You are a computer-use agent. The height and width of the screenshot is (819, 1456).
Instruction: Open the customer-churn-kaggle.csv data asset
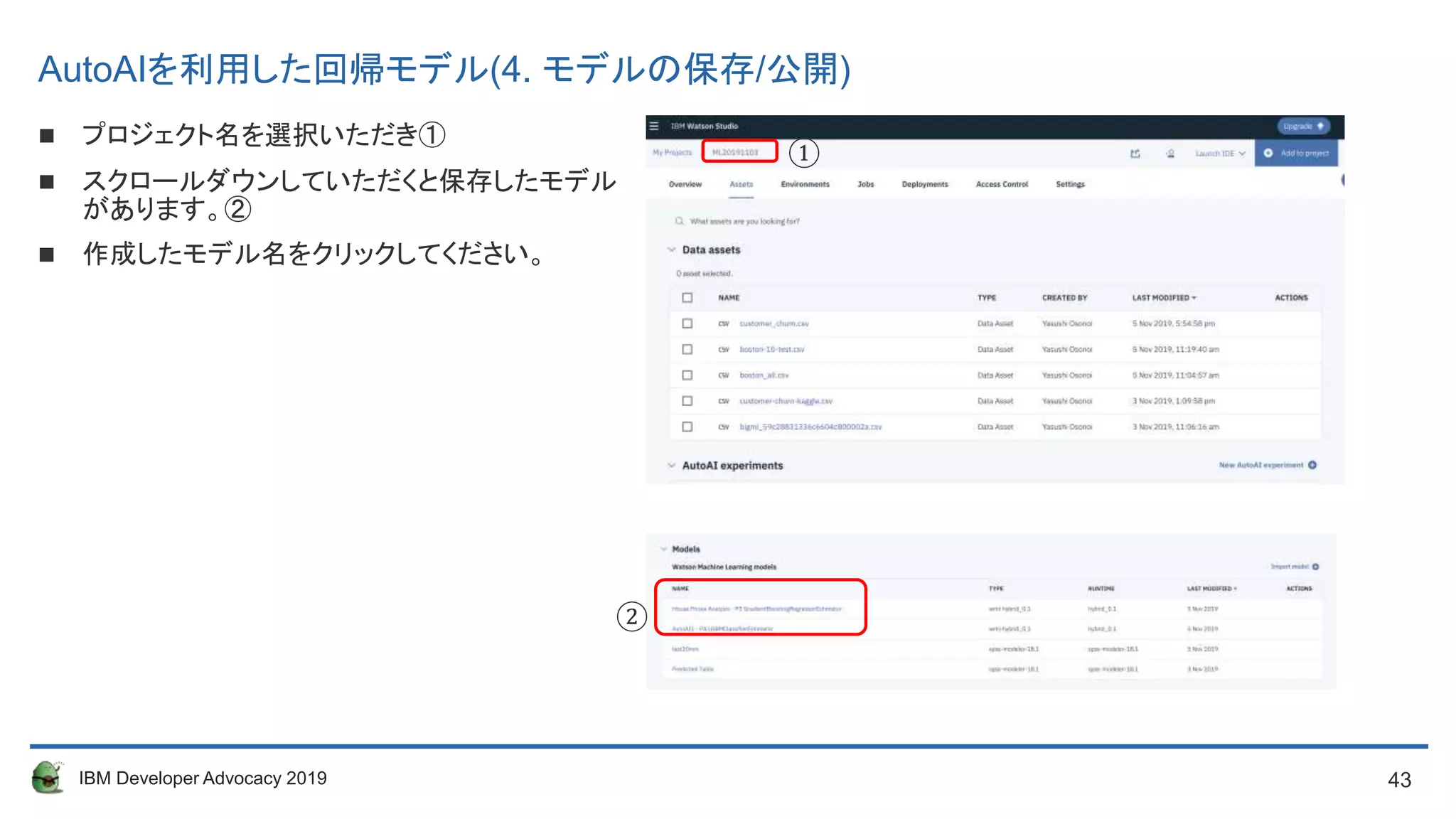tap(786, 401)
